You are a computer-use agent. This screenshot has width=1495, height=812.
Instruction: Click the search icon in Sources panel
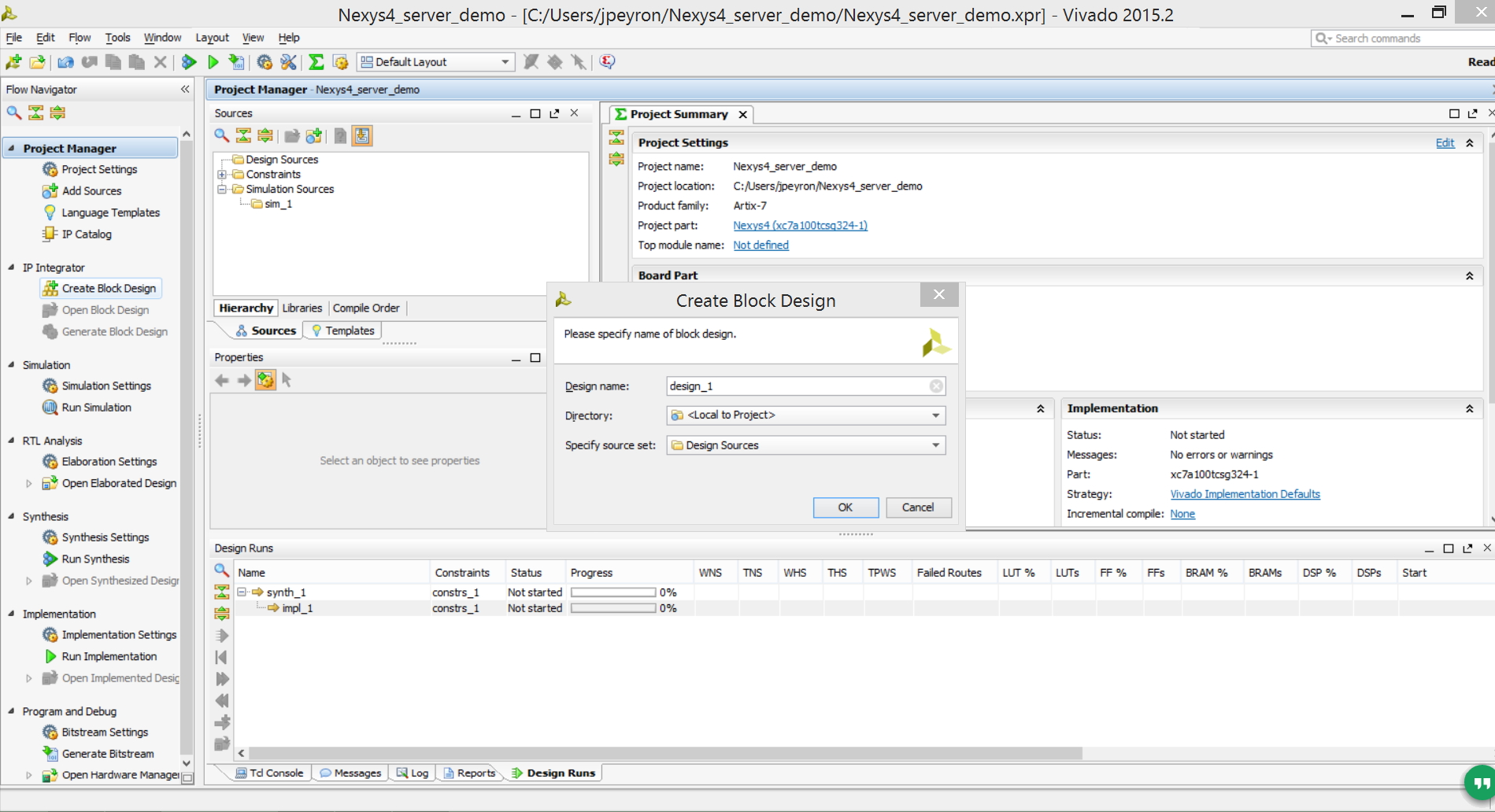point(222,136)
